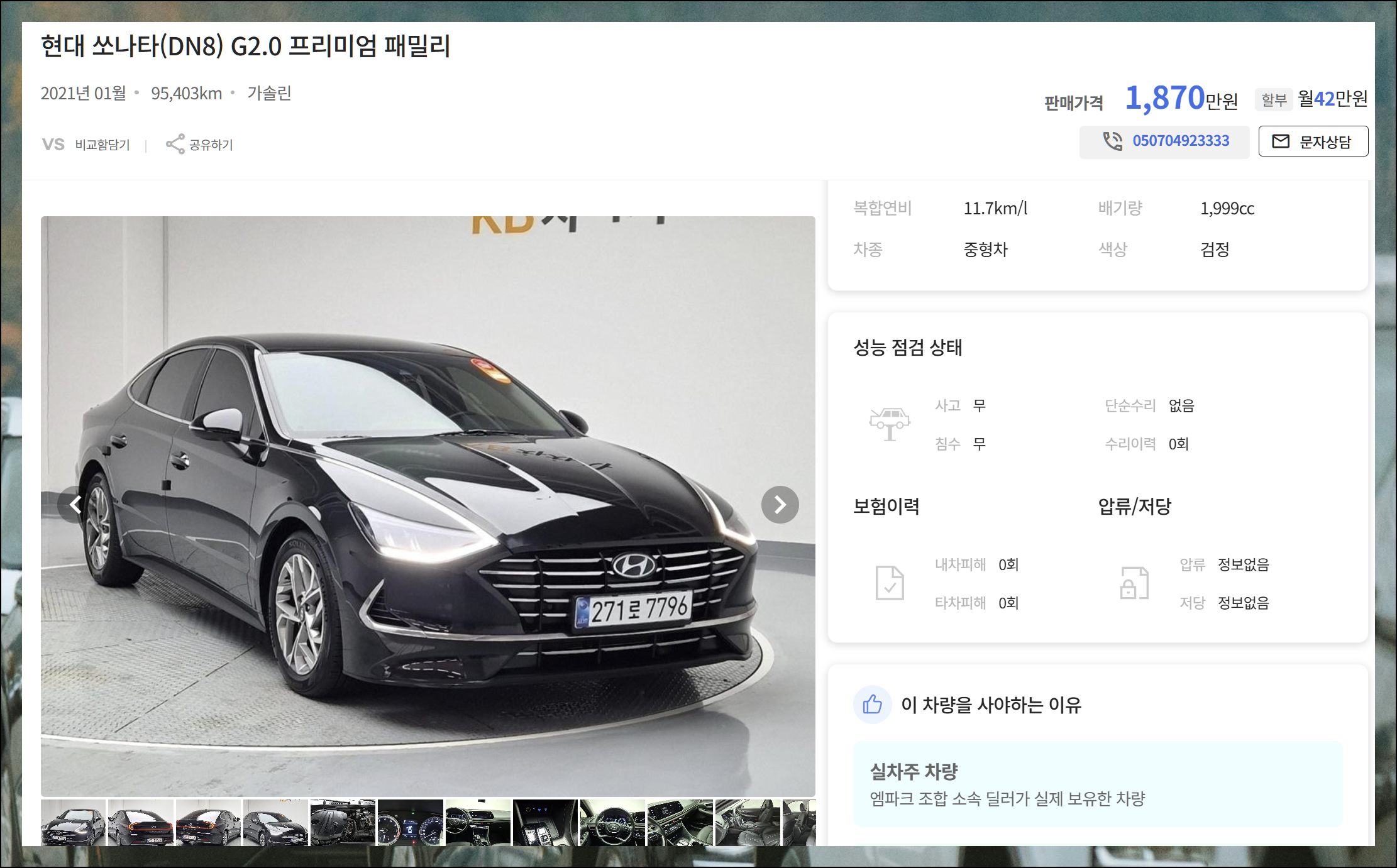Select the second thumbnail, rear view

[x=141, y=823]
